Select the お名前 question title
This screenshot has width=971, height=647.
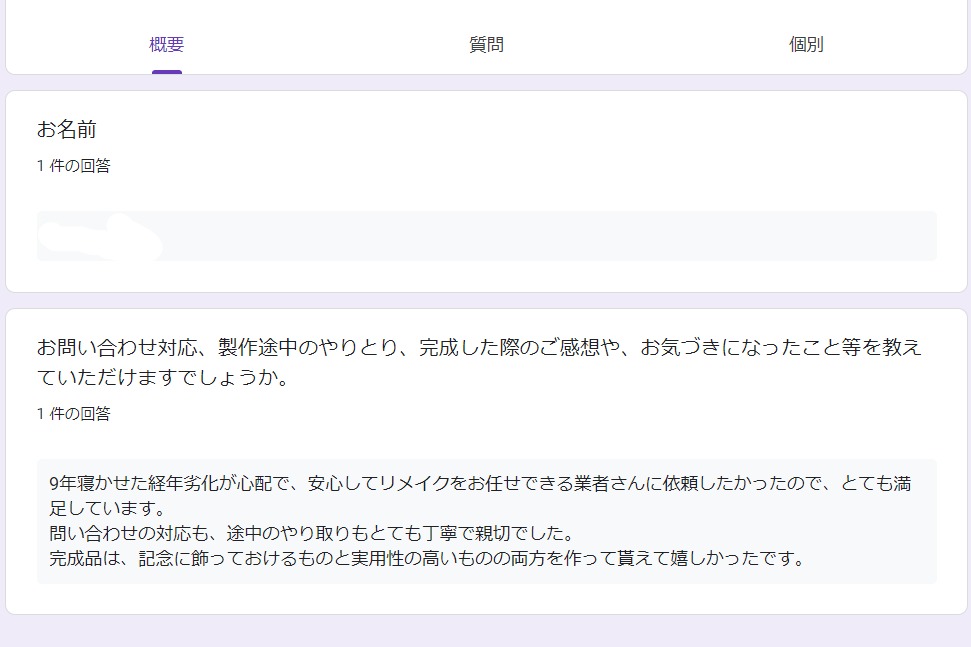(67, 129)
